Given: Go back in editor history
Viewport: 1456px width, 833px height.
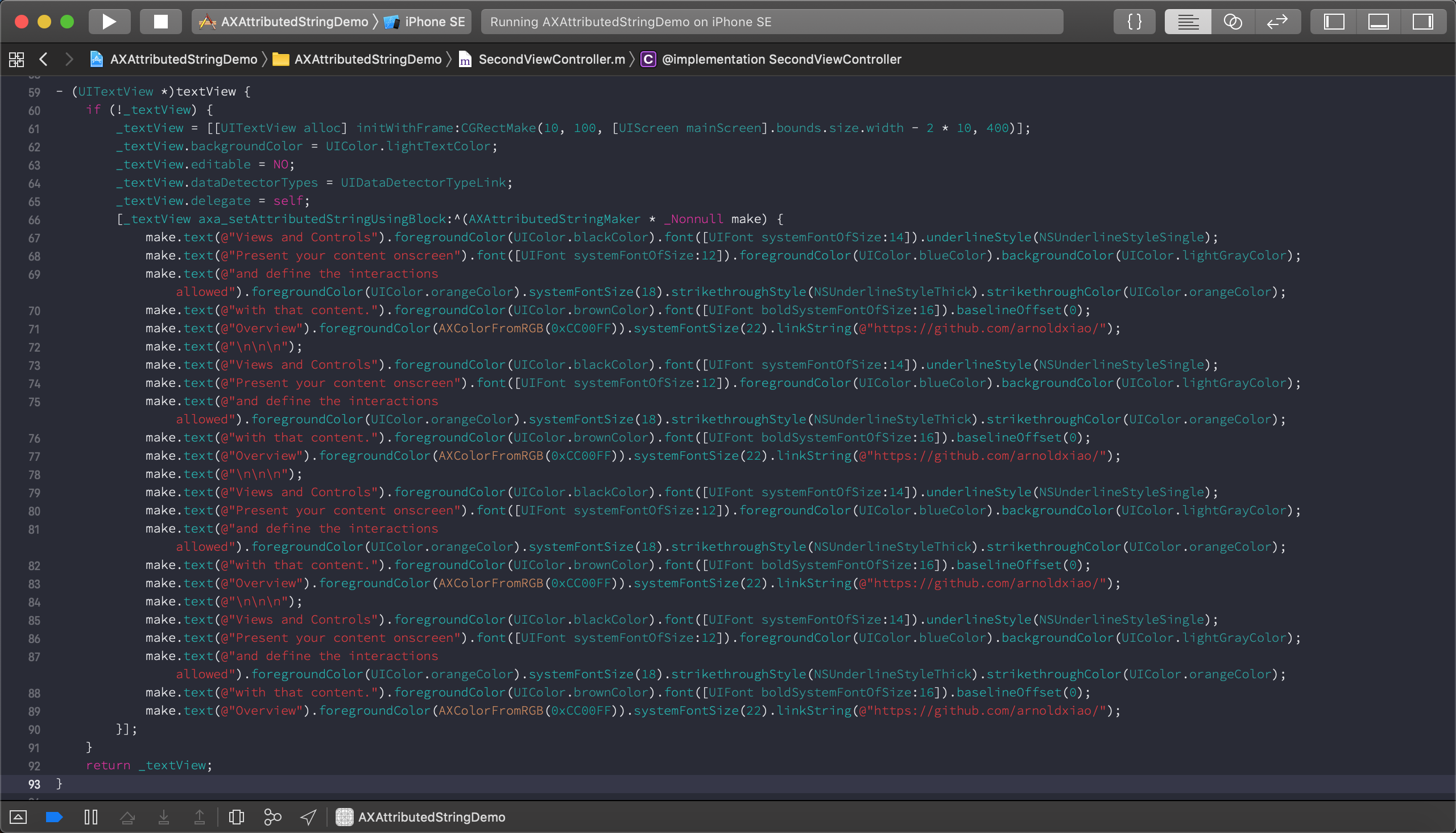Looking at the screenshot, I should pos(43,59).
